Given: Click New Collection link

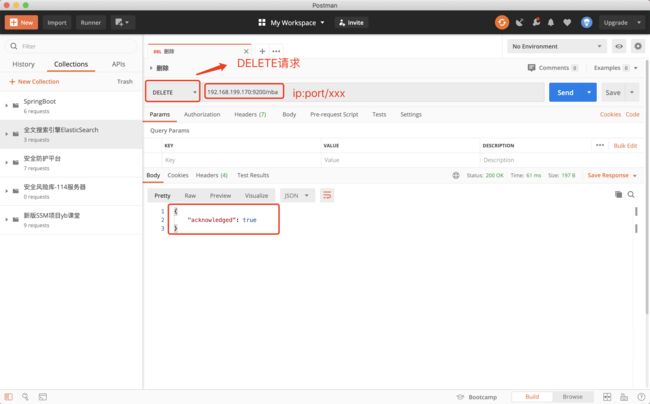Looking at the screenshot, I should 34,82.
